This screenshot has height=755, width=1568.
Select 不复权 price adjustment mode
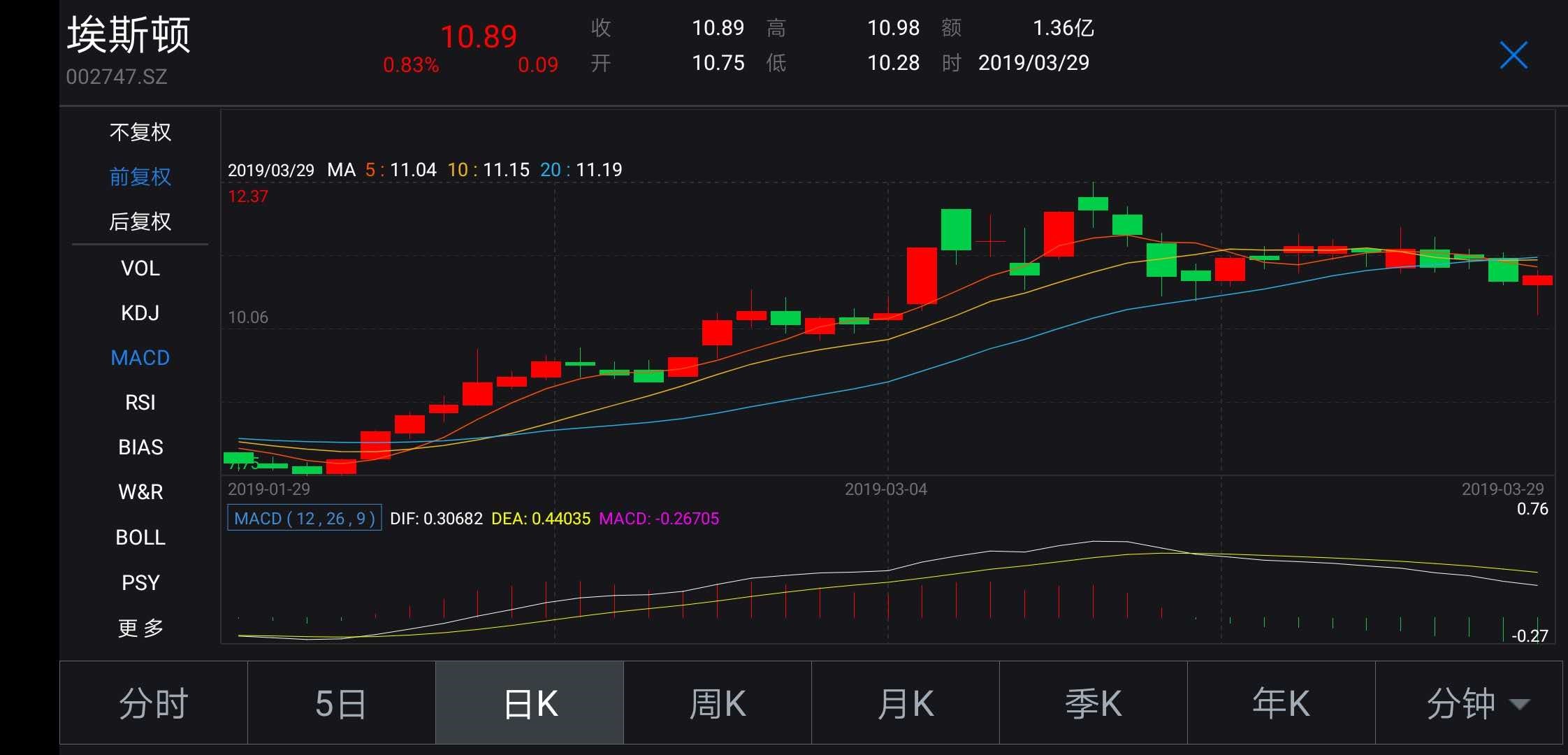coord(140,132)
